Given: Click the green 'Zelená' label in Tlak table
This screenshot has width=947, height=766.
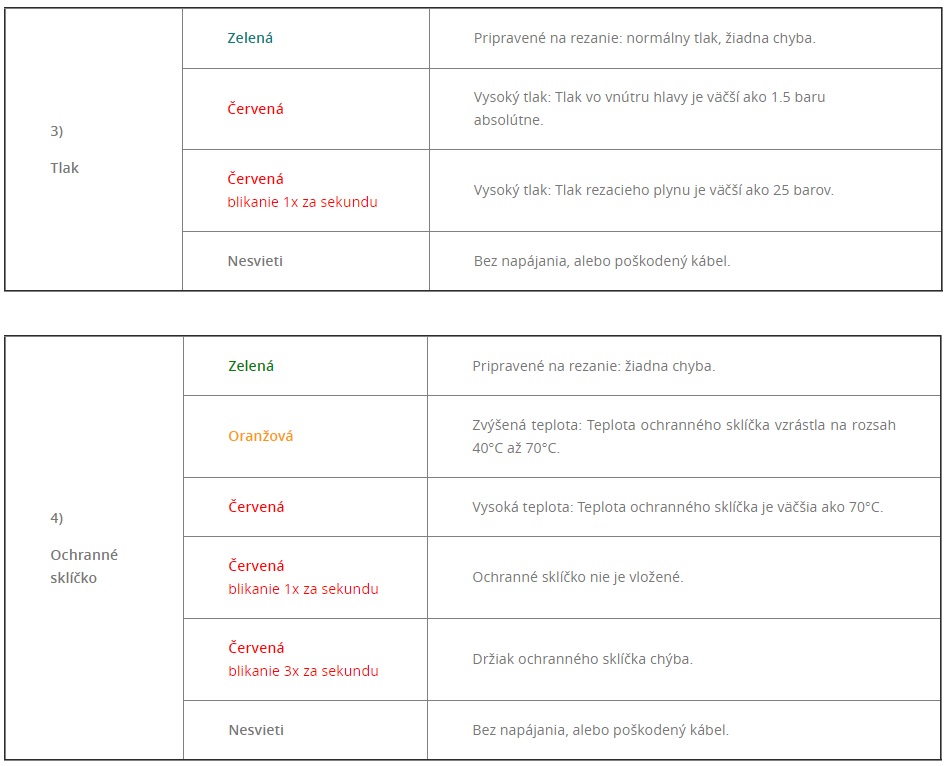Looking at the screenshot, I should [250, 38].
